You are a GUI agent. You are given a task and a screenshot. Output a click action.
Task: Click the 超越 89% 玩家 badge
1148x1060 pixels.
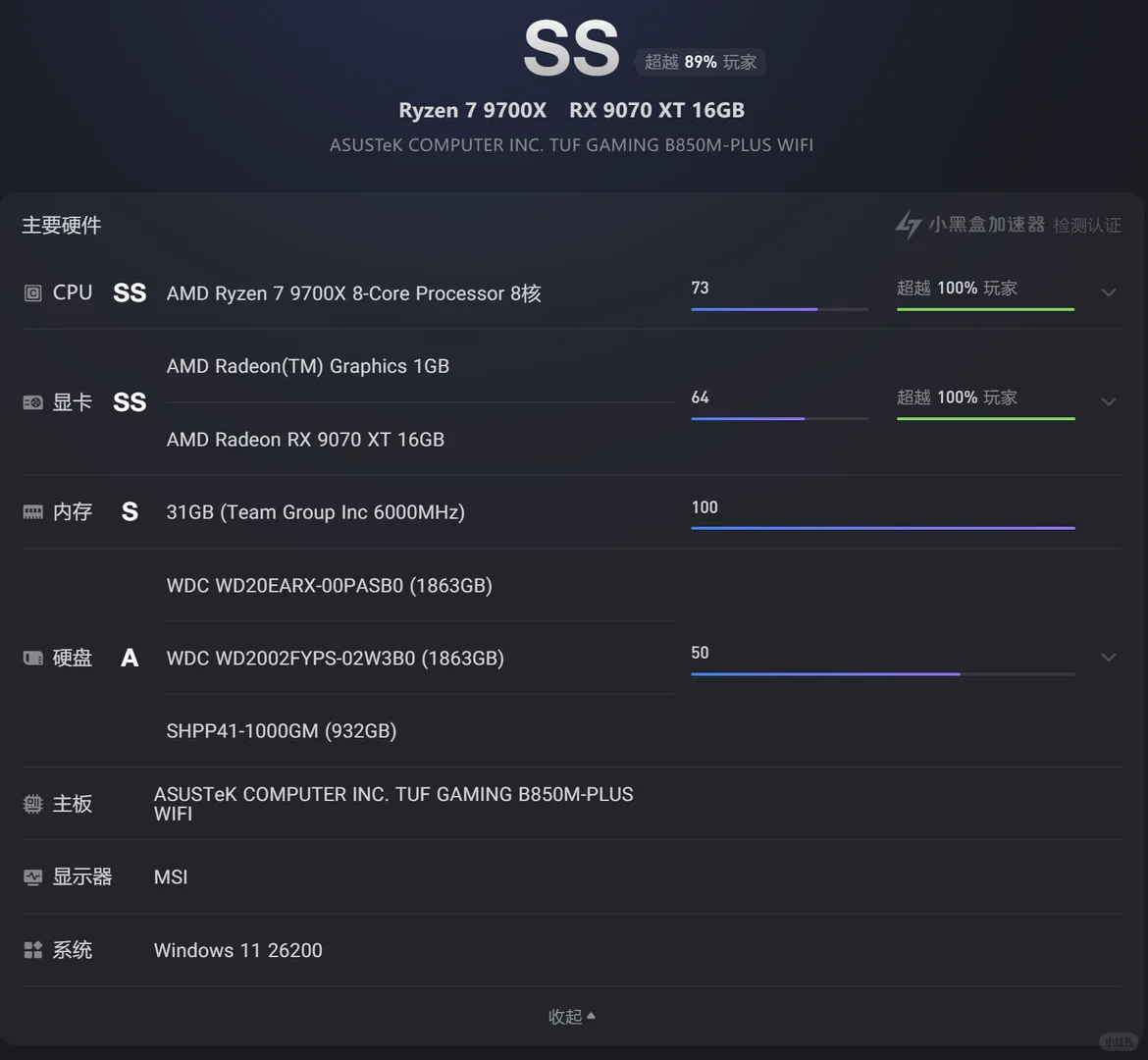coord(701,62)
